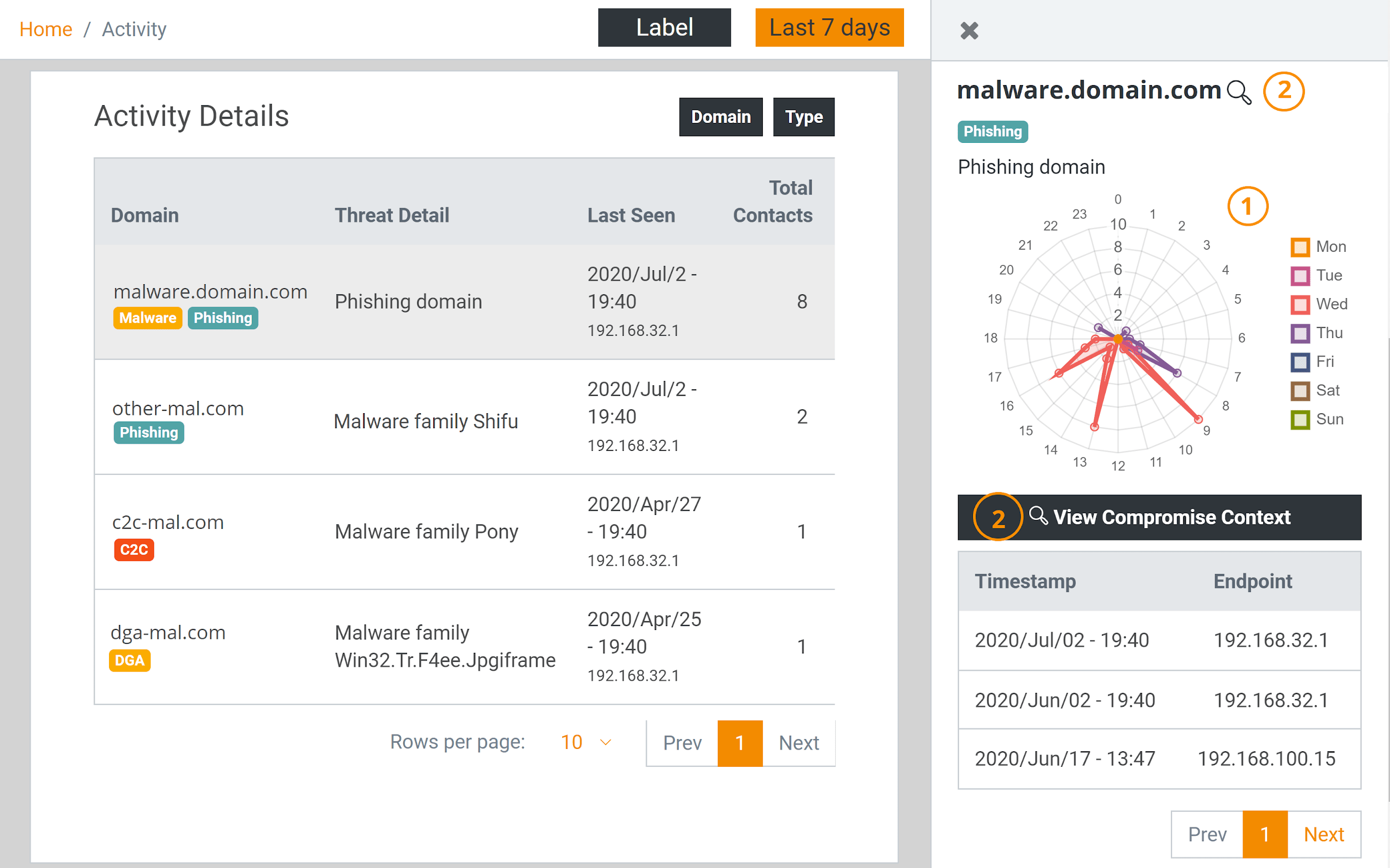Switch to the Type view tab
1390x868 pixels.
point(803,117)
